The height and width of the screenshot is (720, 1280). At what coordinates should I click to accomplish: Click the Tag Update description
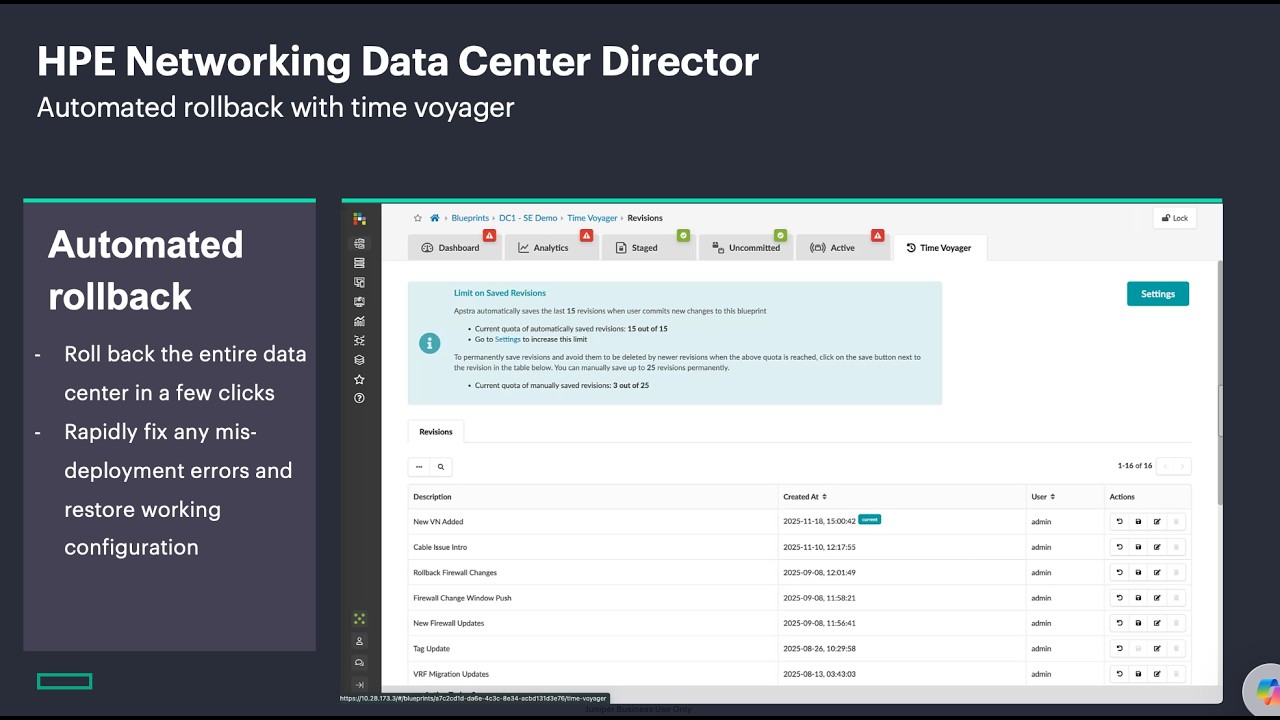[432, 649]
